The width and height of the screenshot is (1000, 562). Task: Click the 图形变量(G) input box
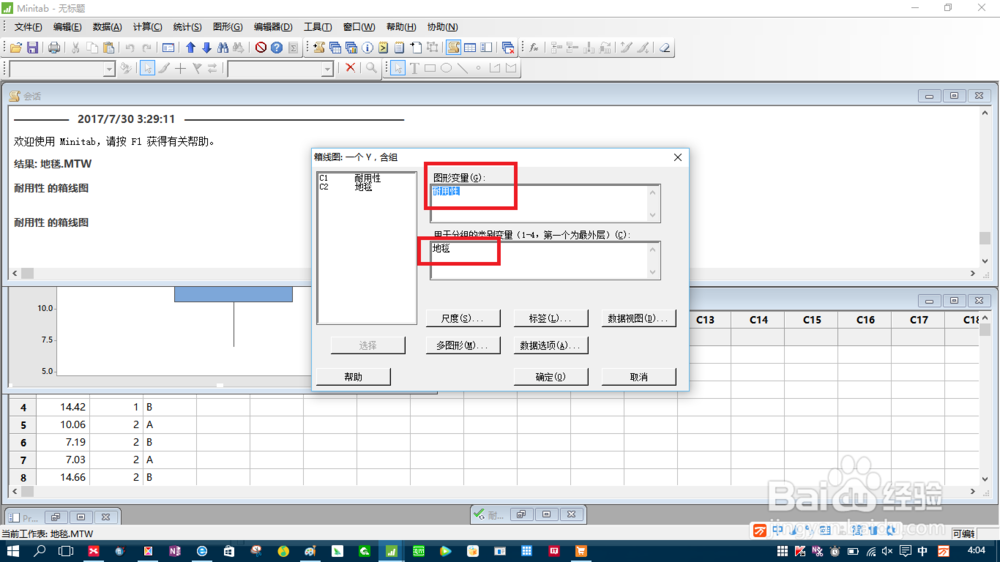[x=545, y=203]
